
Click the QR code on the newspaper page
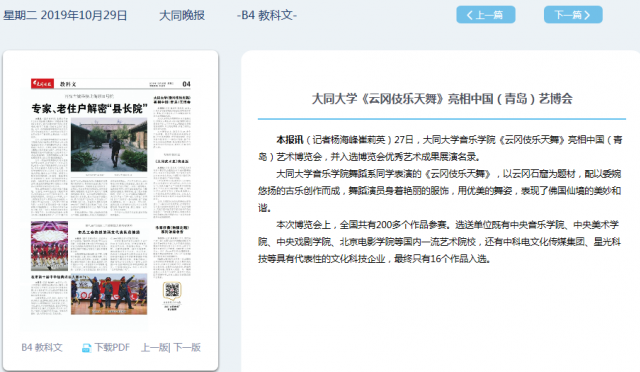click(x=172, y=290)
